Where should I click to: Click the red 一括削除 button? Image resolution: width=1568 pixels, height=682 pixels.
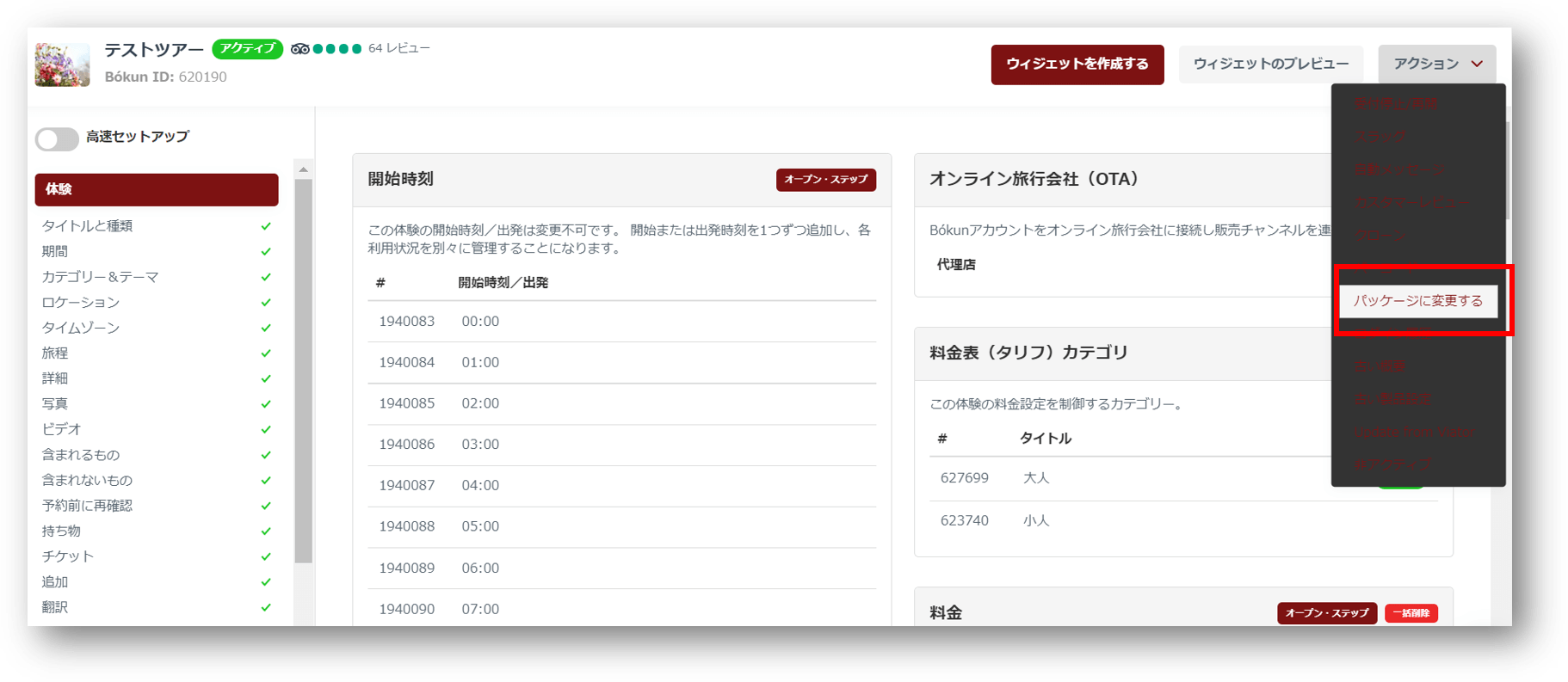coord(1411,613)
